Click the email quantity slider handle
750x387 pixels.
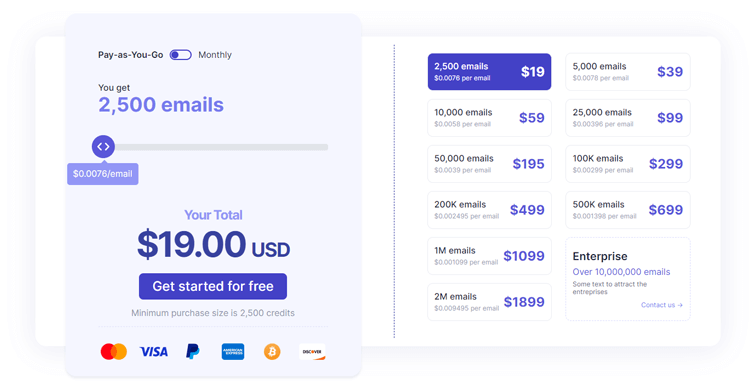pos(103,147)
